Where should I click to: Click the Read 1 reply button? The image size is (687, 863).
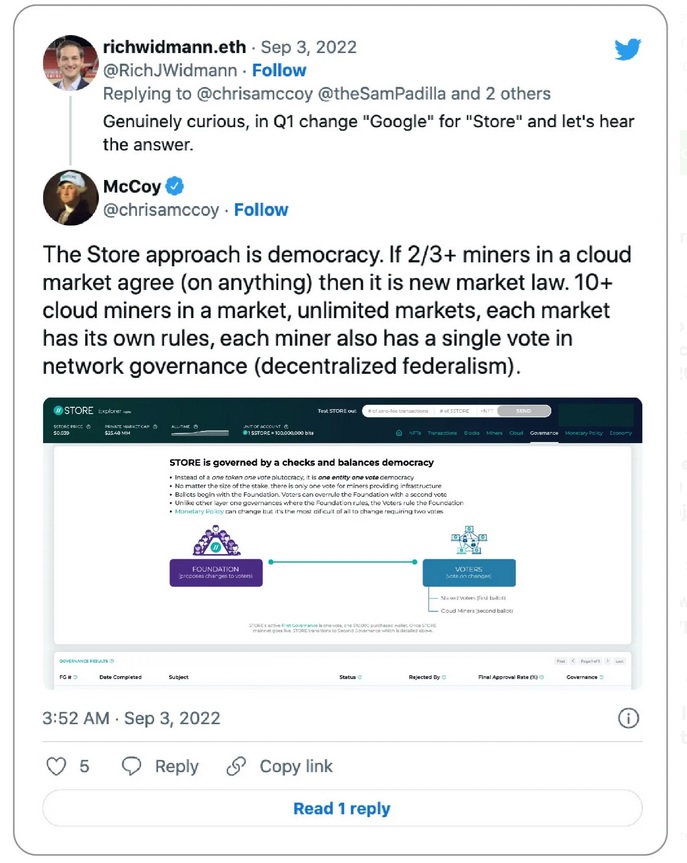pos(342,809)
